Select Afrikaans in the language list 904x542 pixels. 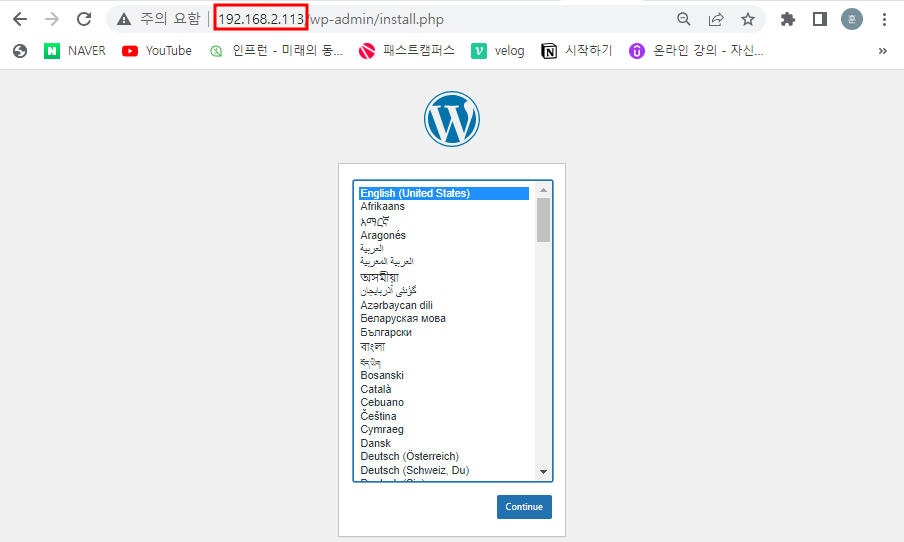[444, 206]
